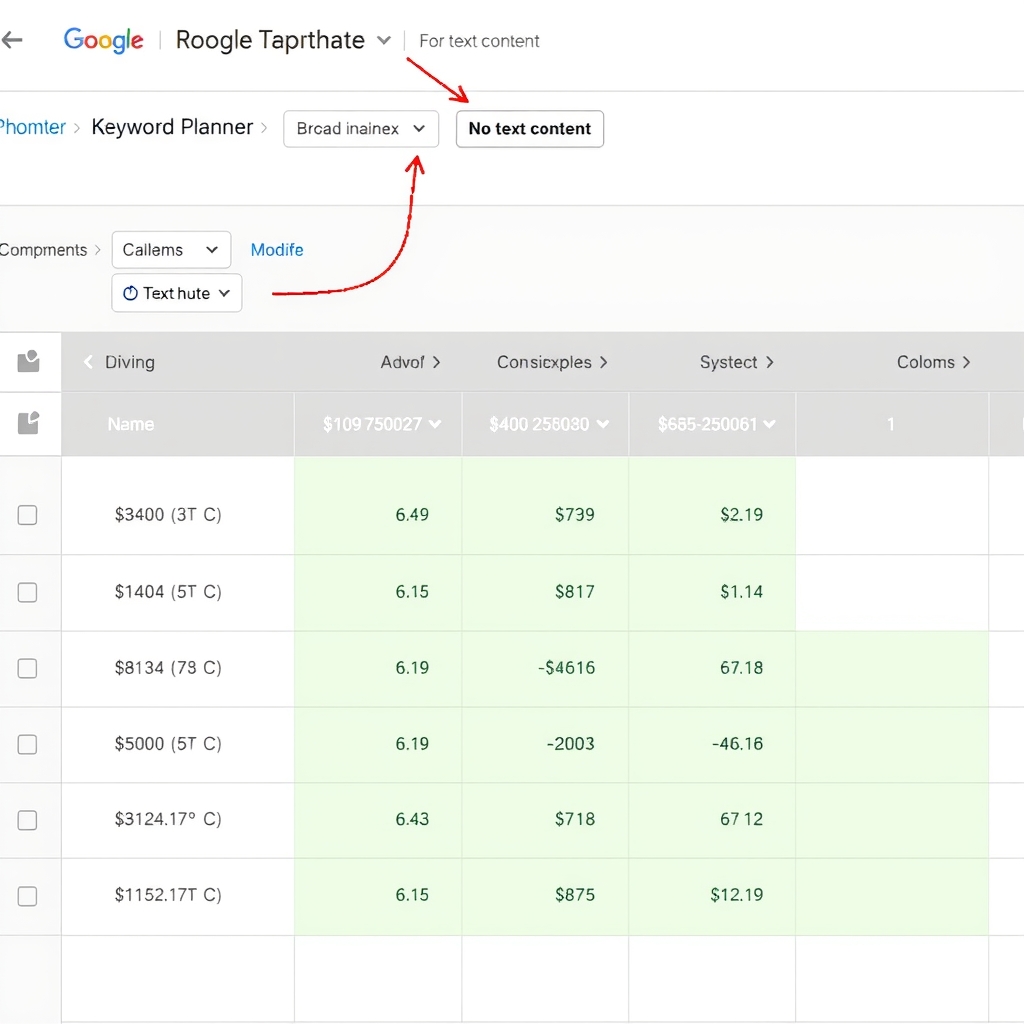Tick the checkbox for $5000 (5T C)
The image size is (1024, 1024).
point(27,744)
